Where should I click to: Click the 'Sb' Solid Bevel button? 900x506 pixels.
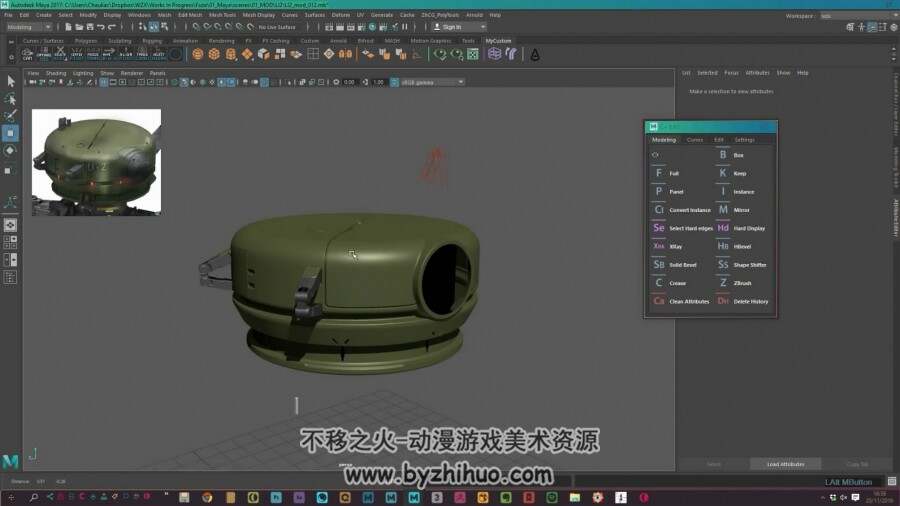(x=658, y=264)
